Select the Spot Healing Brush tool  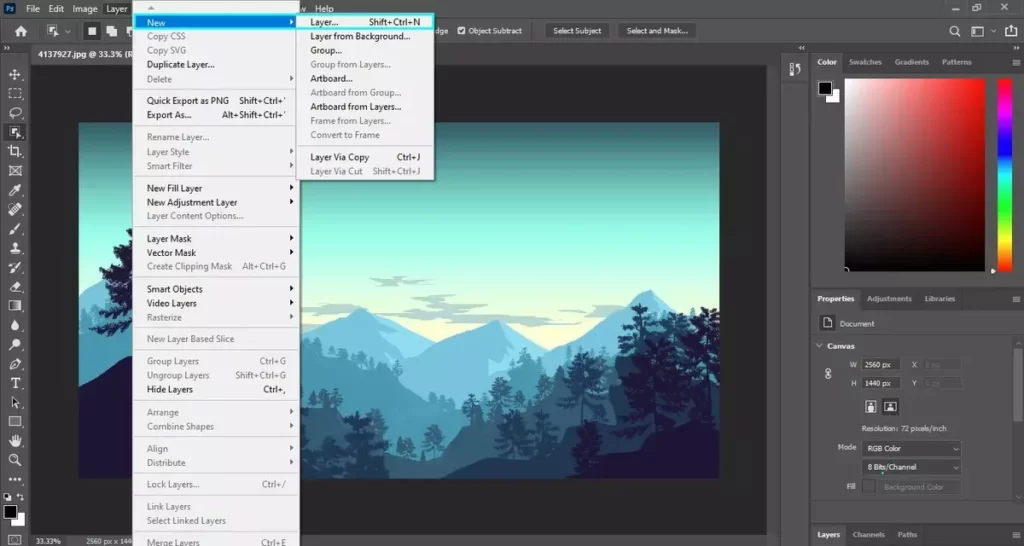[x=15, y=209]
